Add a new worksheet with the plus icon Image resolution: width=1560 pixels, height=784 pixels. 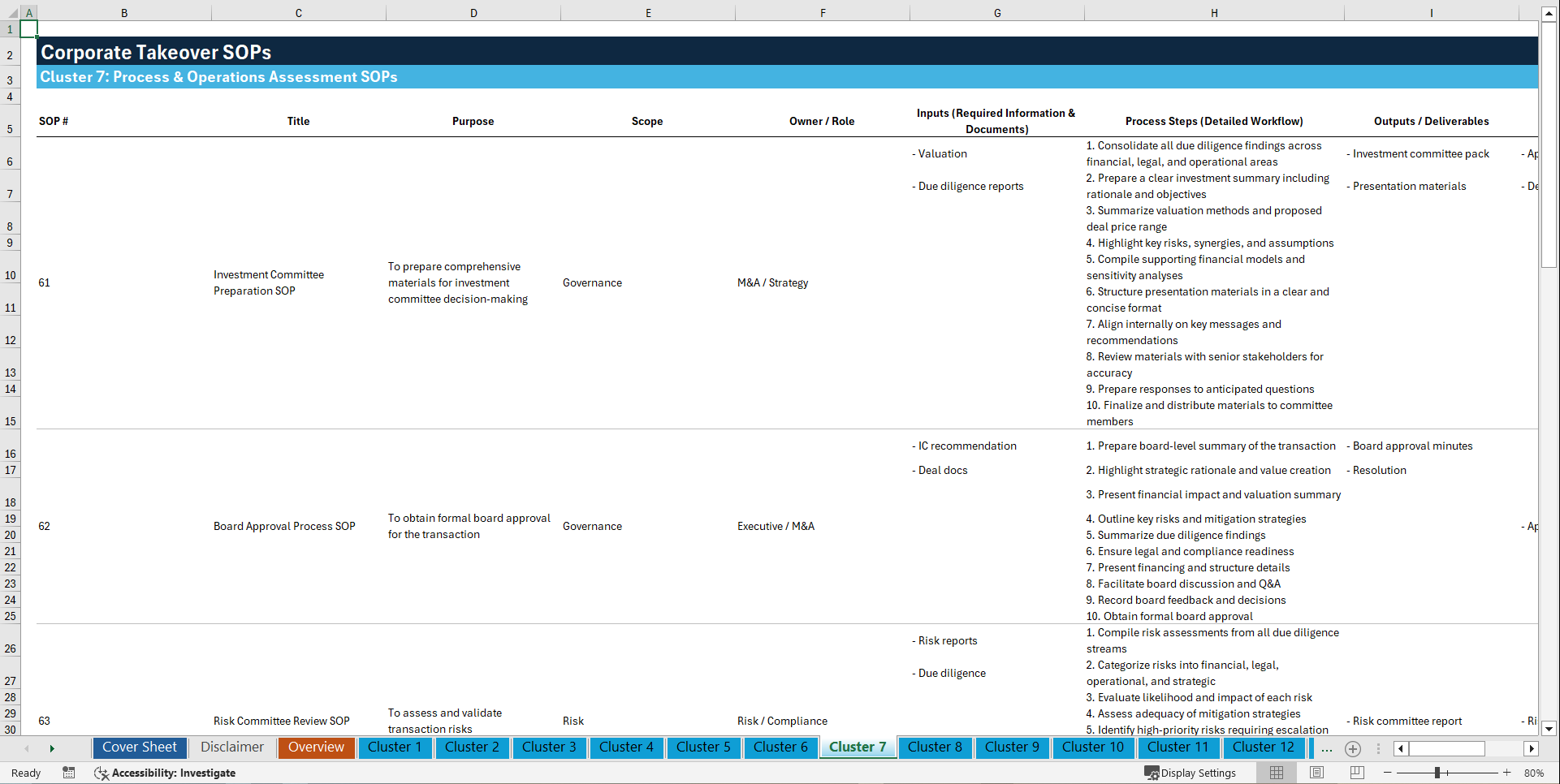(x=1352, y=748)
